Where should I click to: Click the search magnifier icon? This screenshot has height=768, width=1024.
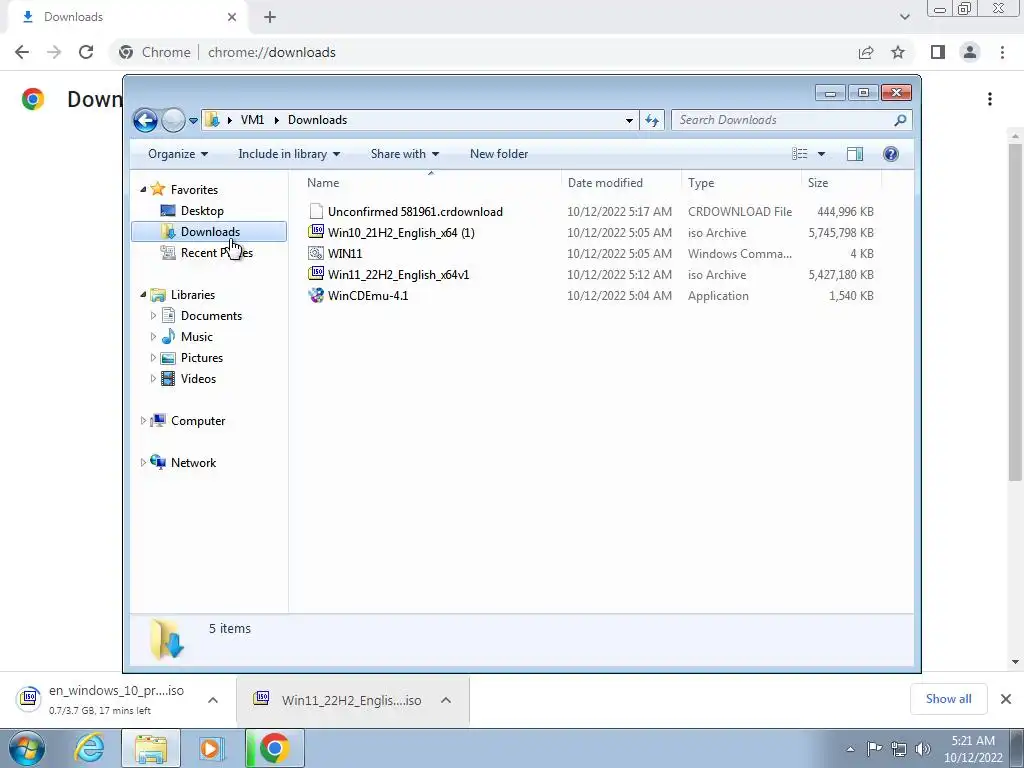click(x=901, y=120)
